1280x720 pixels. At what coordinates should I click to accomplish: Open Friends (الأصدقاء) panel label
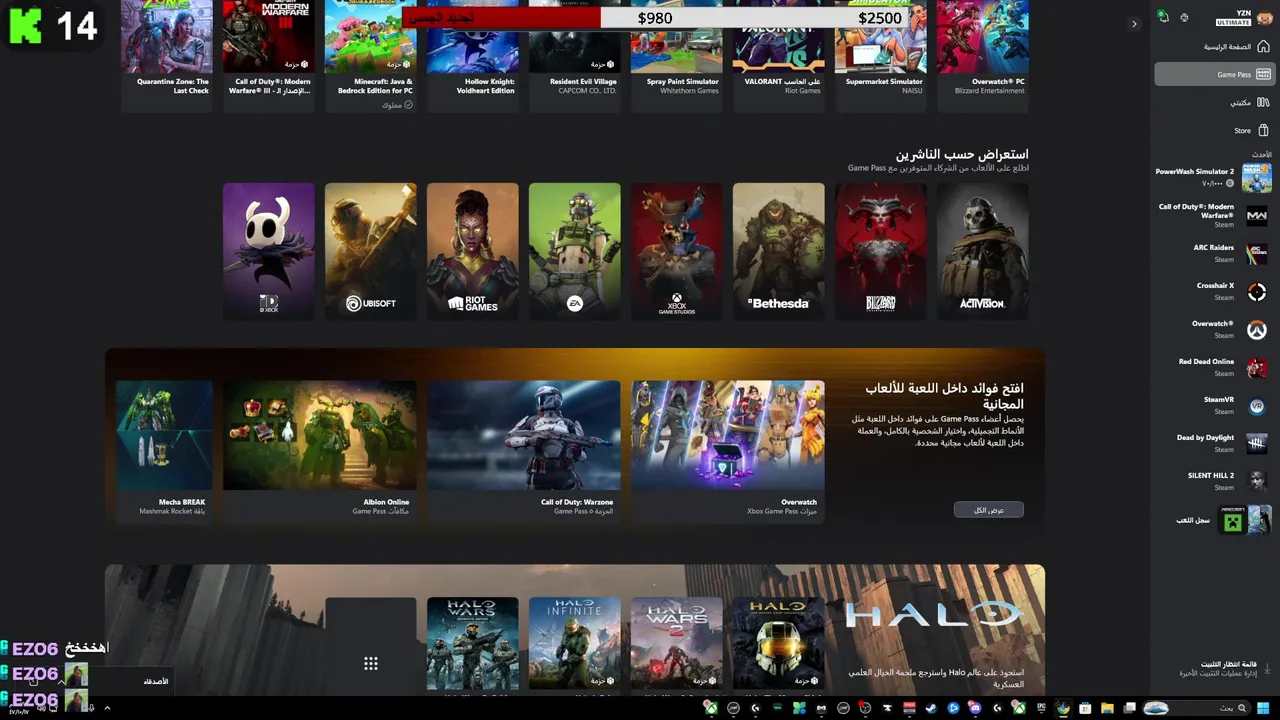tap(156, 681)
